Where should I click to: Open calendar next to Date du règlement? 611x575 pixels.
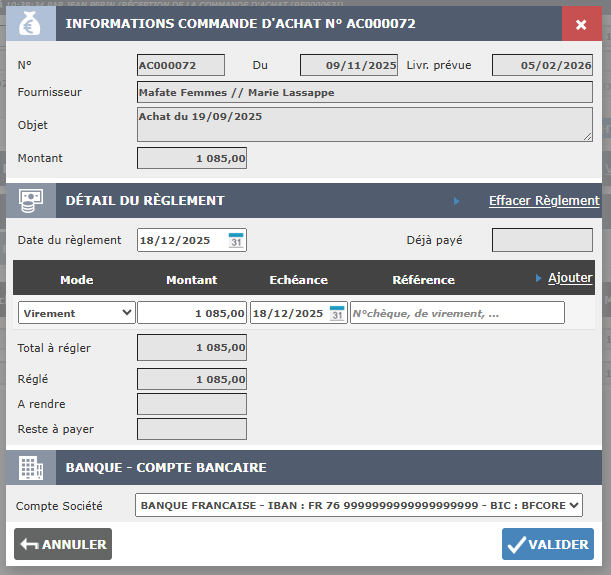(236, 240)
